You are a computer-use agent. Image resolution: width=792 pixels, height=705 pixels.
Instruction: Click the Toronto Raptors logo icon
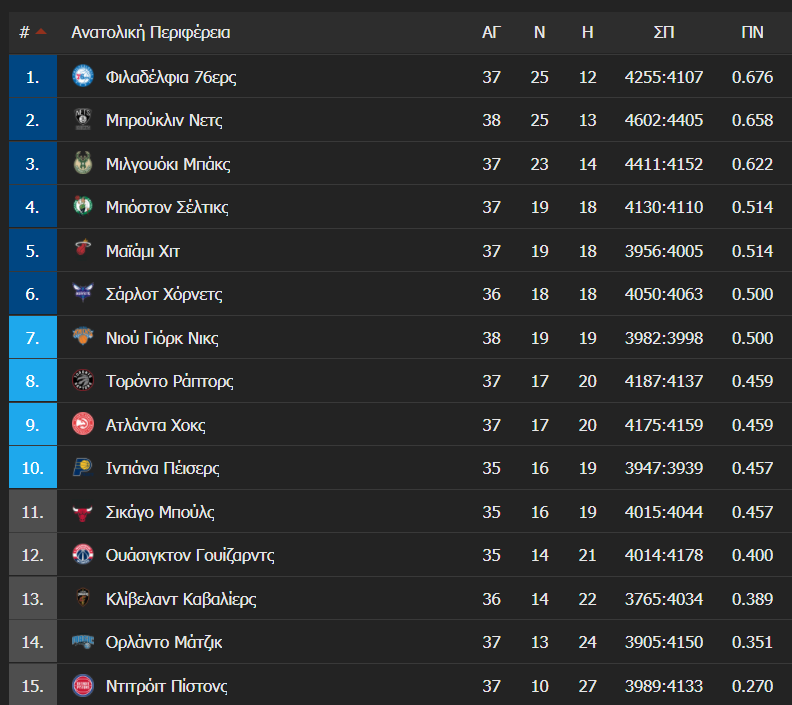click(82, 380)
